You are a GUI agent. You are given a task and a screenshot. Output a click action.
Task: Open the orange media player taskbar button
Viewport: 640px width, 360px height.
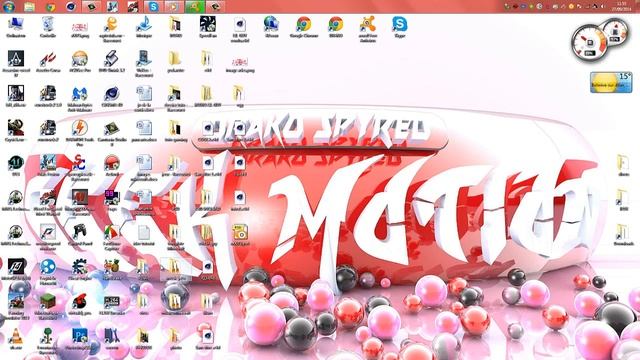click(x=174, y=7)
